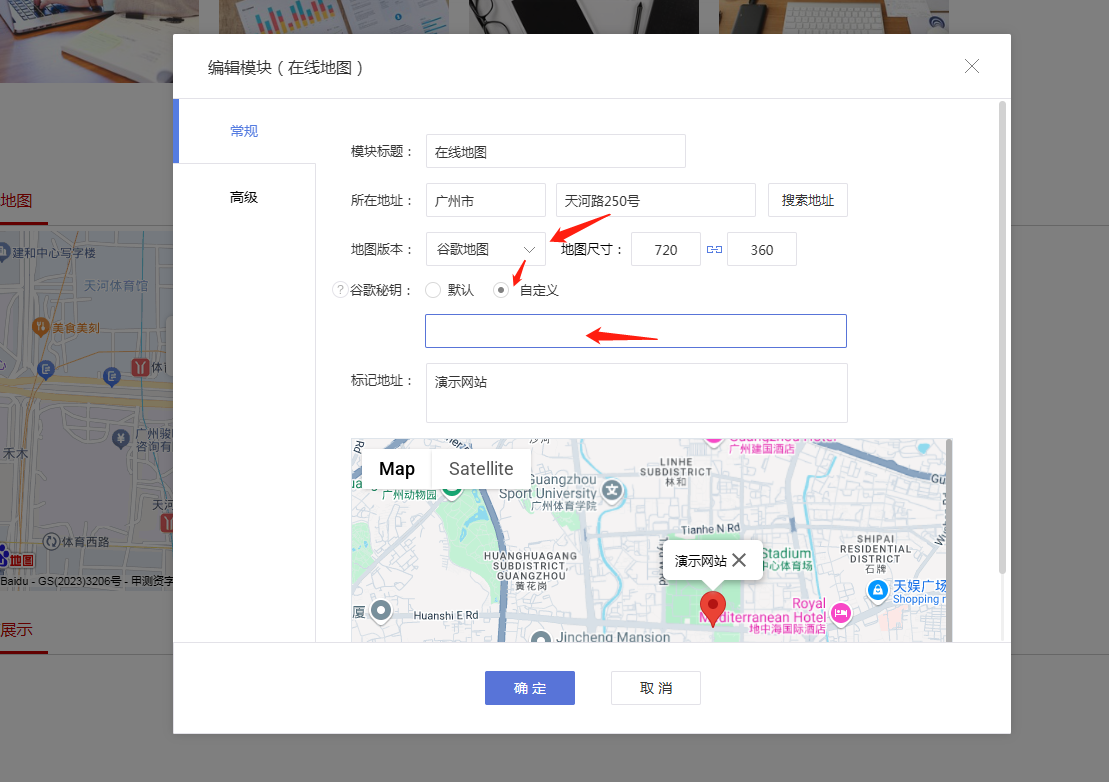Click the custom Google key input field

coord(636,331)
